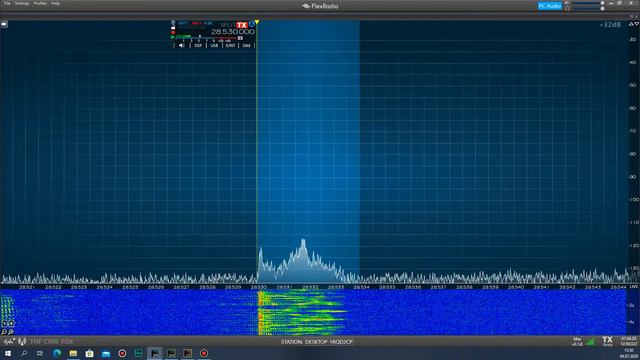Click the TX Ready status indicator

click(607, 341)
